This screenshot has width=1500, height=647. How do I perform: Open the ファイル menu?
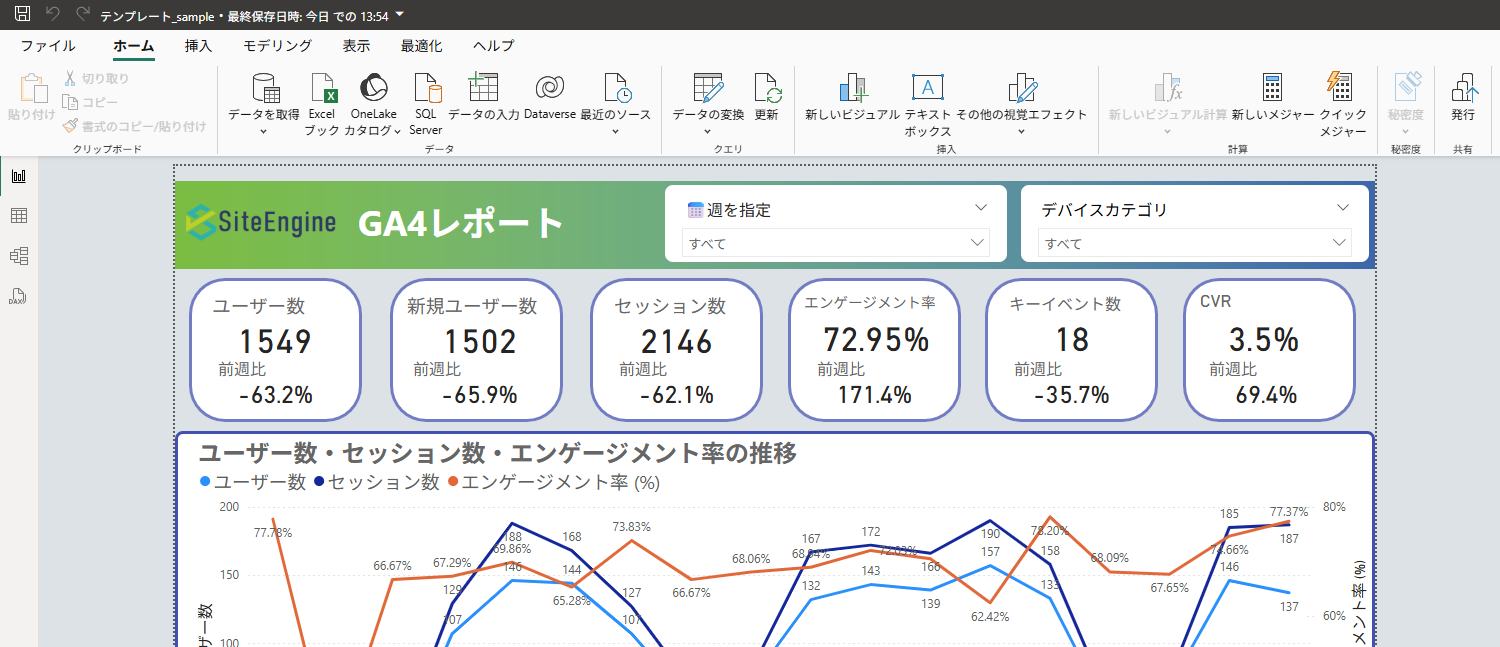(48, 46)
